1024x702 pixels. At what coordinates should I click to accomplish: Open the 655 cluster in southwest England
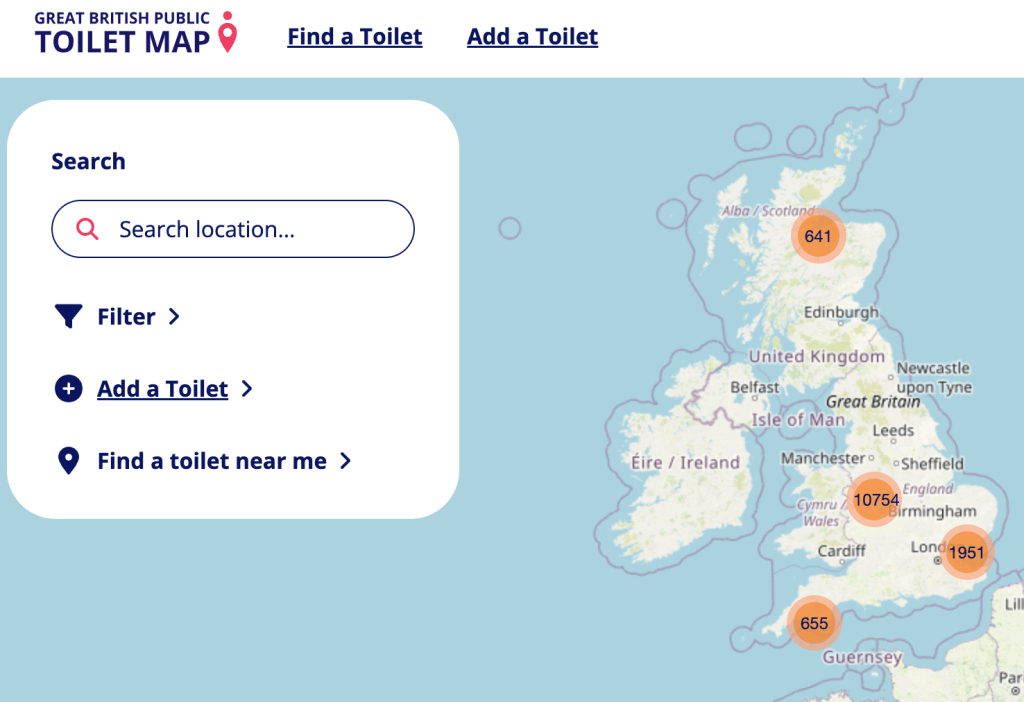click(x=814, y=623)
